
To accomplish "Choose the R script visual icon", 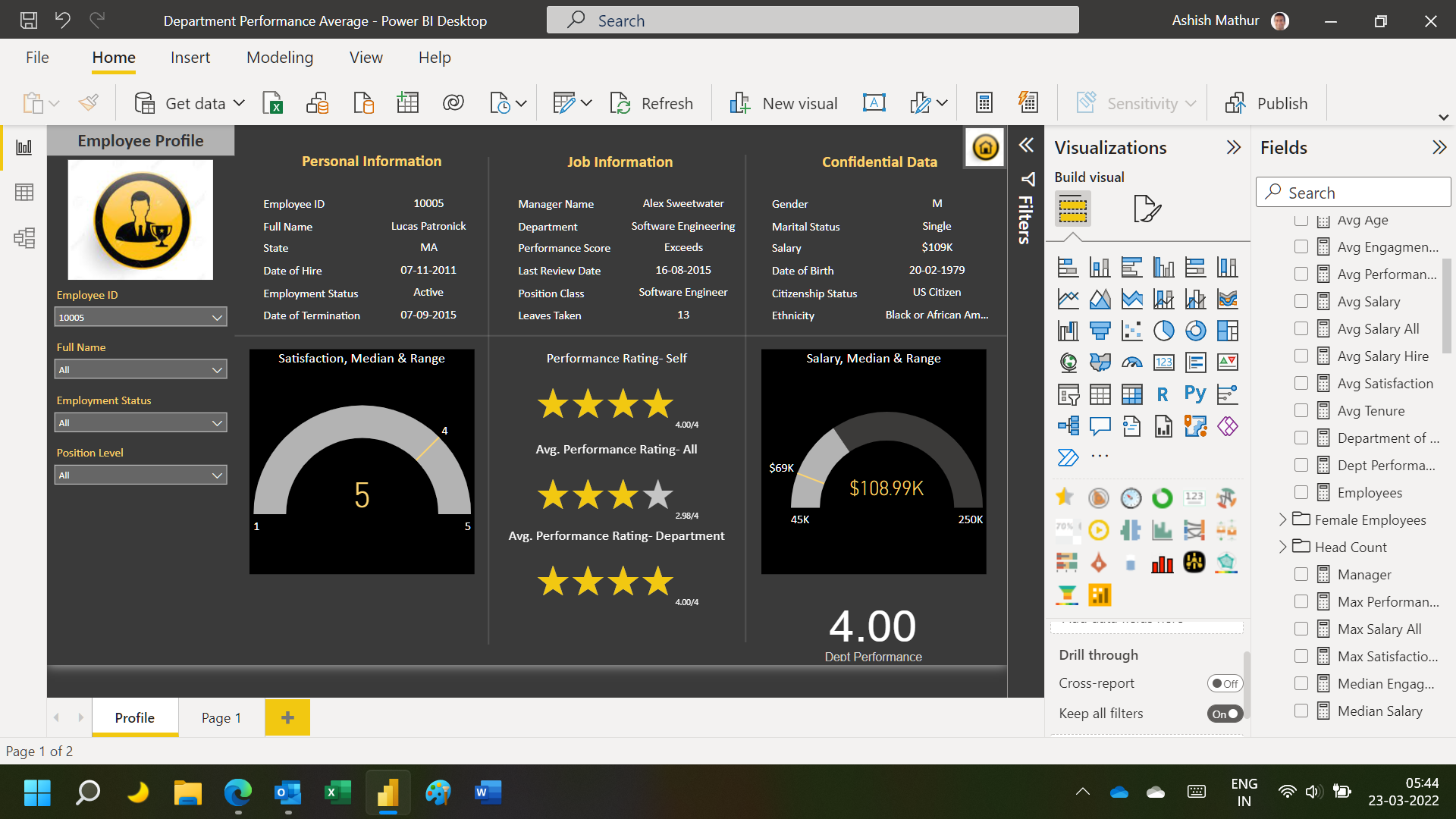I will [1163, 394].
